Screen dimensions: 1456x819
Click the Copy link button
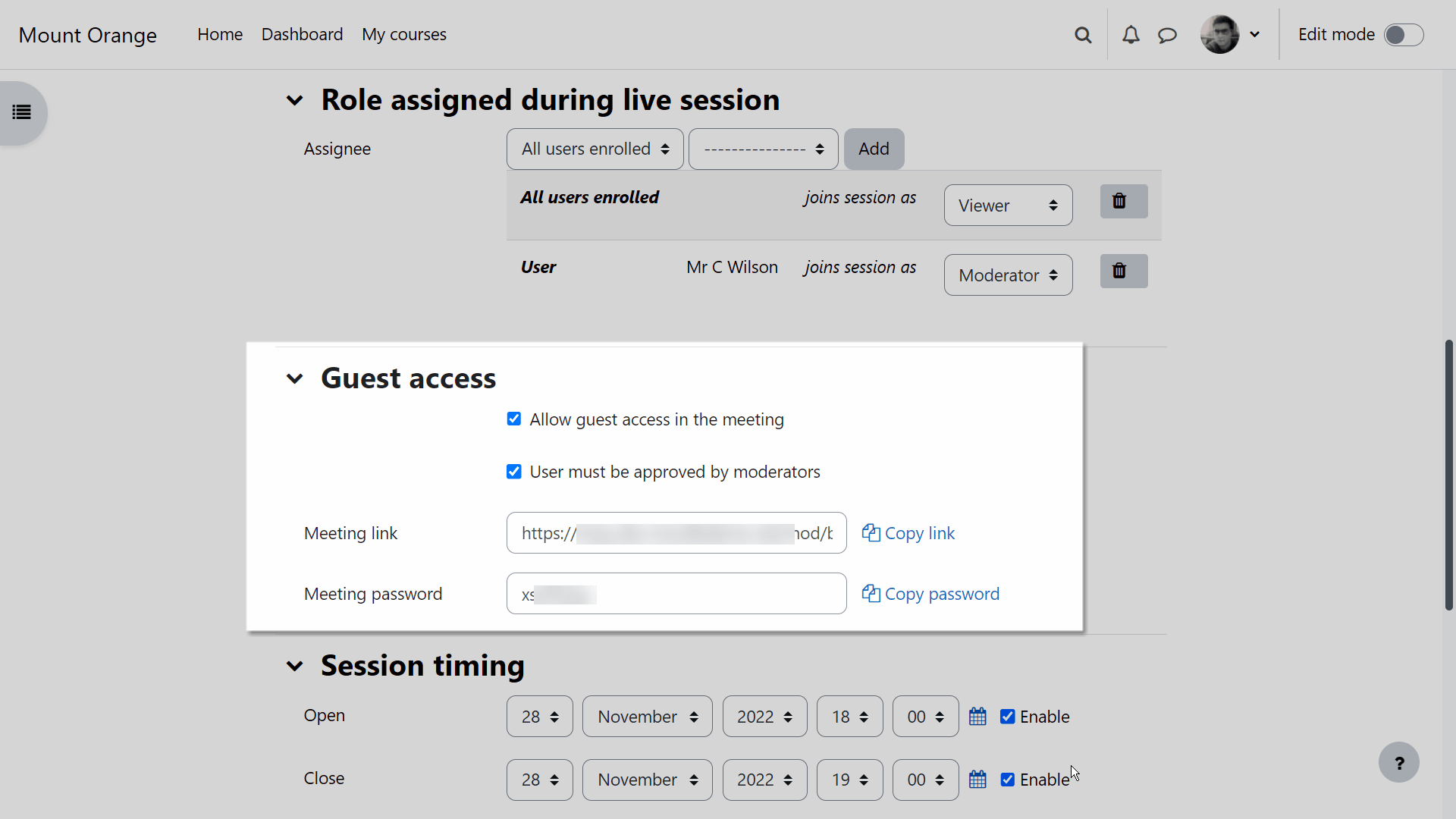(908, 533)
